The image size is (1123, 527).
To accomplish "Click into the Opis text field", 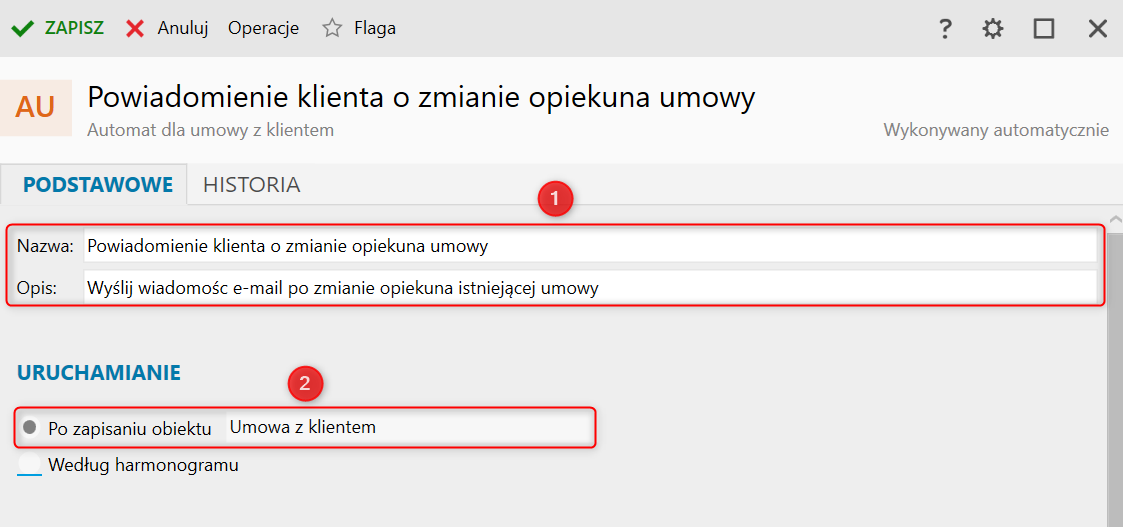I will coord(588,288).
